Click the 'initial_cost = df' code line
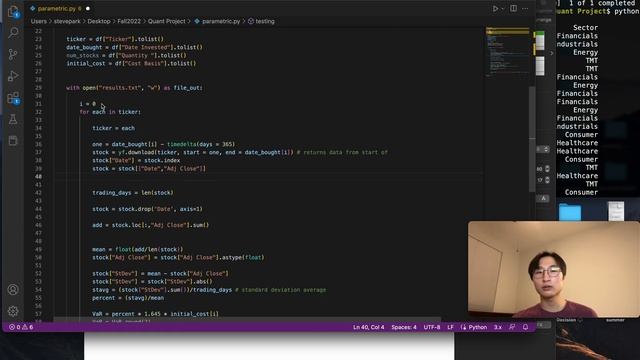The image size is (640, 360). coord(131,64)
